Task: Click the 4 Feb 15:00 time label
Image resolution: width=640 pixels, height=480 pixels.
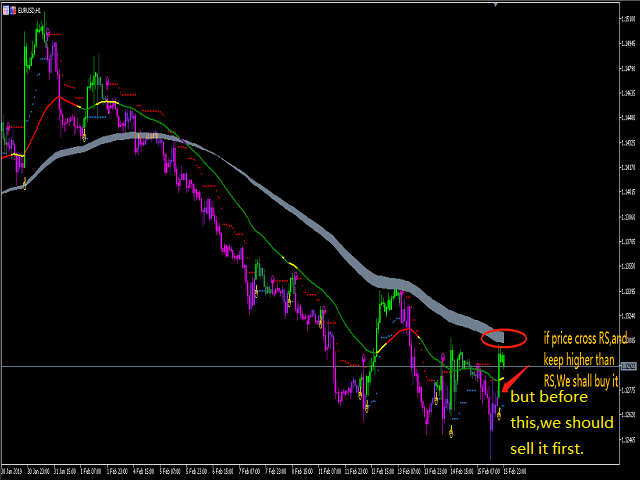Action: click(x=143, y=471)
